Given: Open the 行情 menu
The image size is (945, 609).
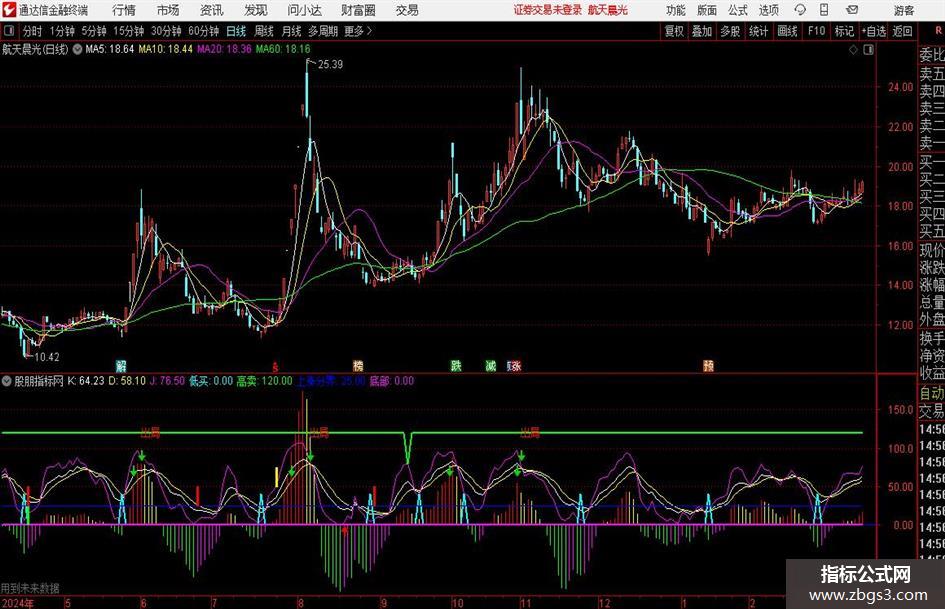Looking at the screenshot, I should pos(124,10).
